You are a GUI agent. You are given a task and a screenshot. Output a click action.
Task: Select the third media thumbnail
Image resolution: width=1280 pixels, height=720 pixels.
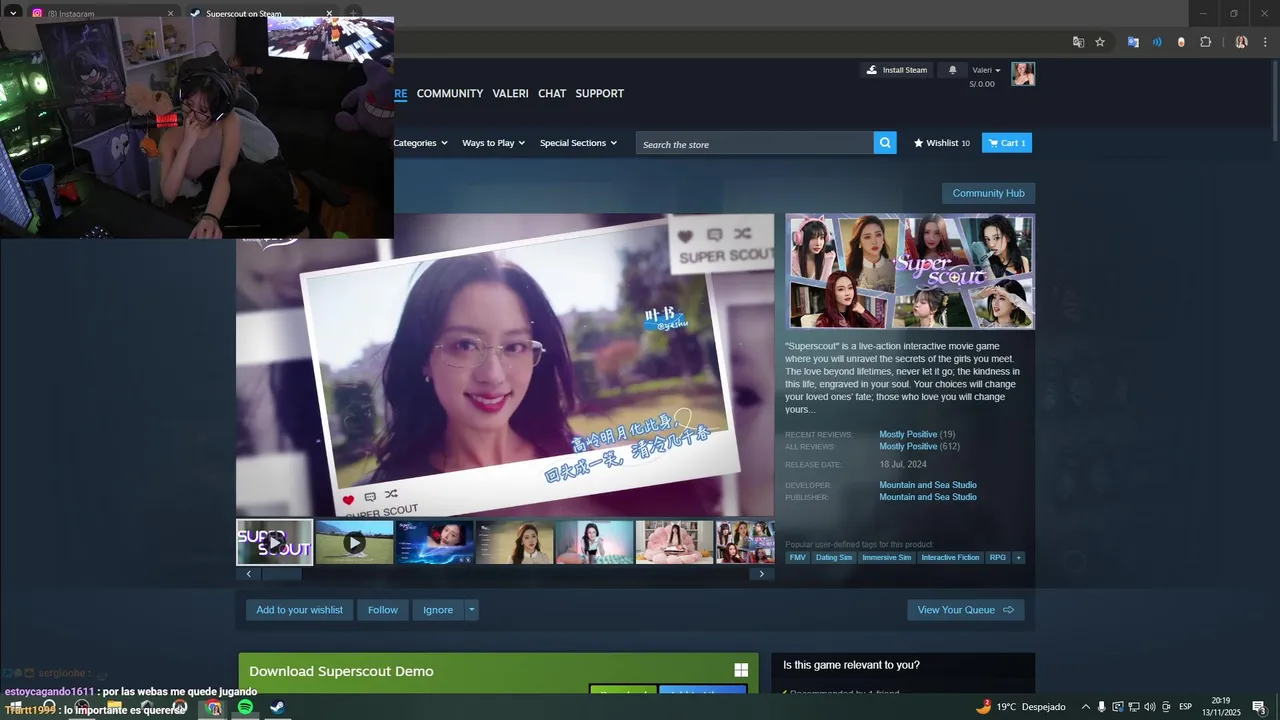(434, 542)
